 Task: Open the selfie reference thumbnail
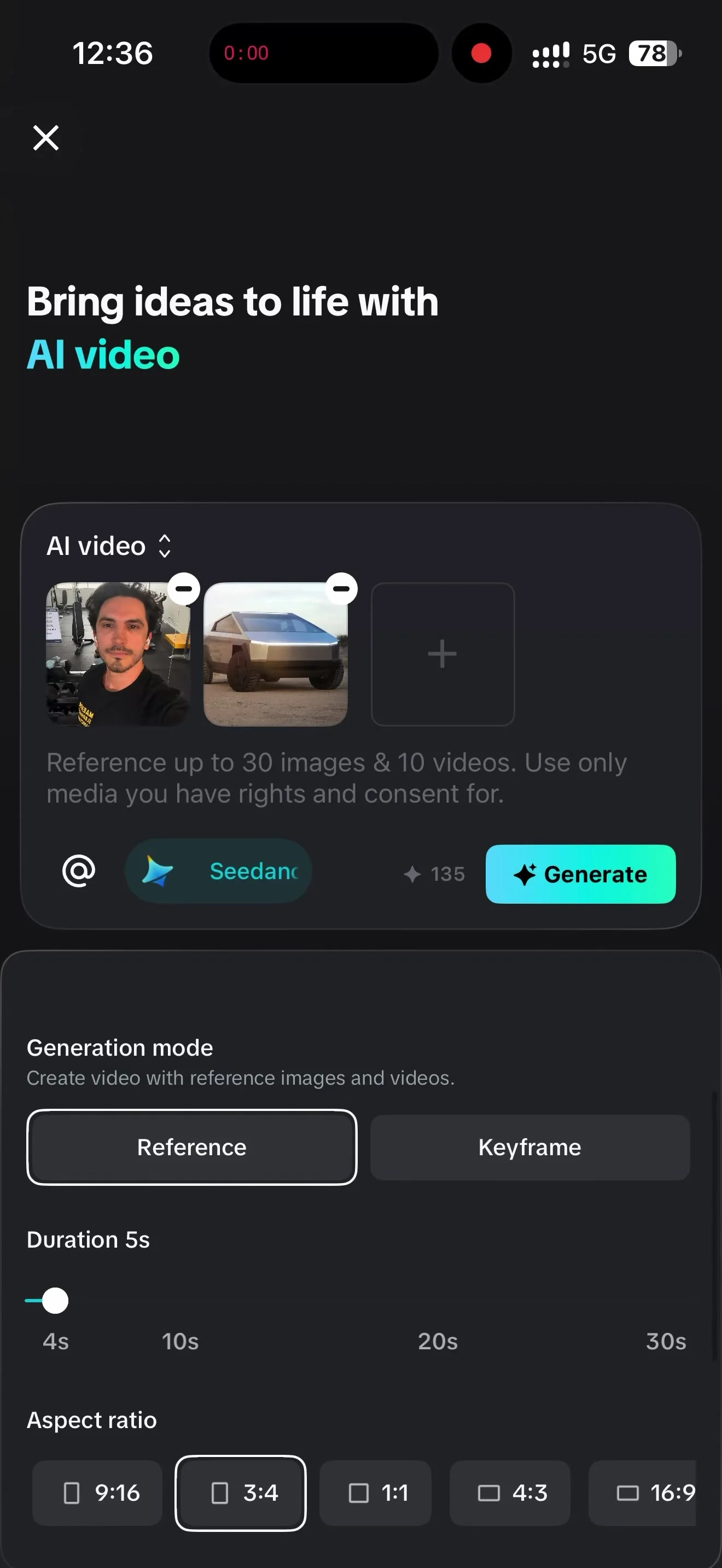(x=118, y=654)
